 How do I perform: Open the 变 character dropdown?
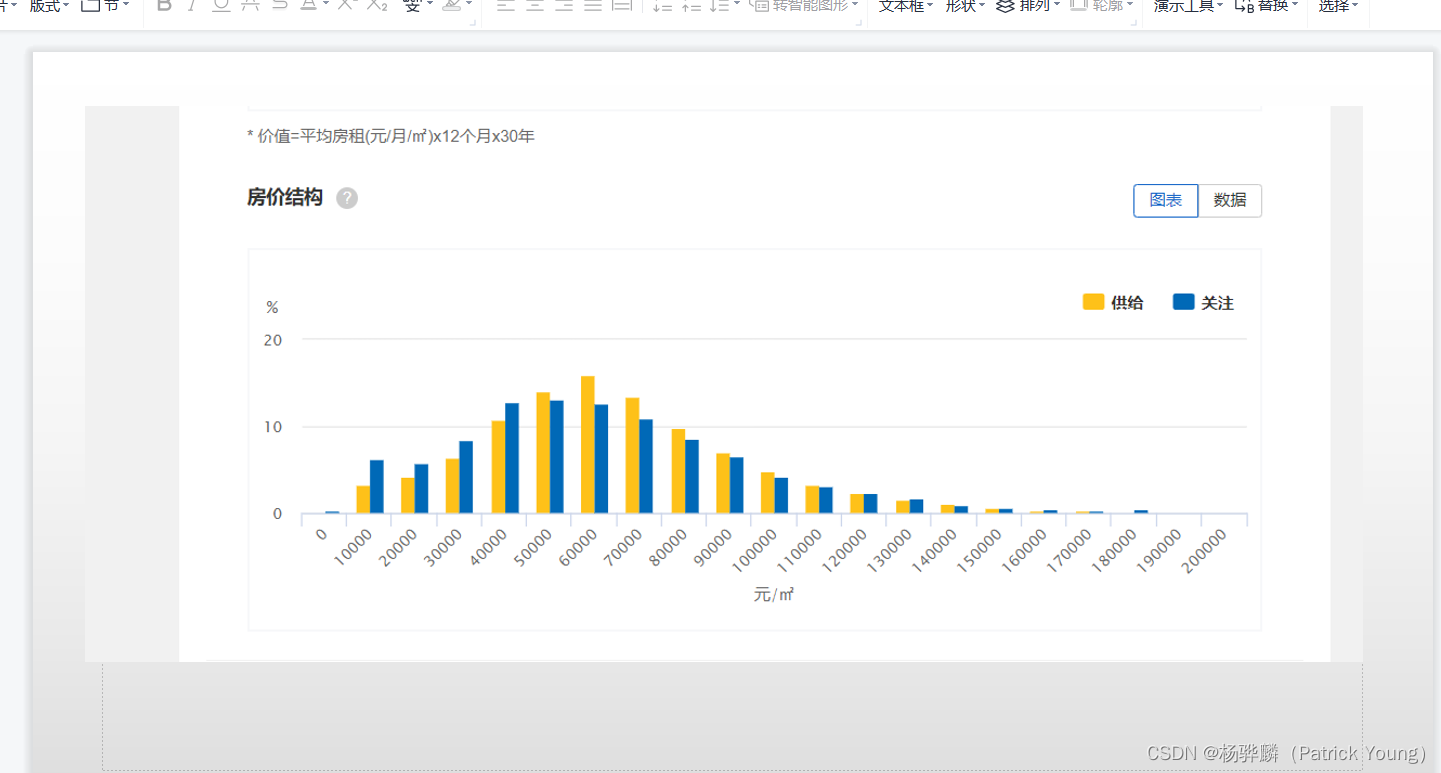417,5
